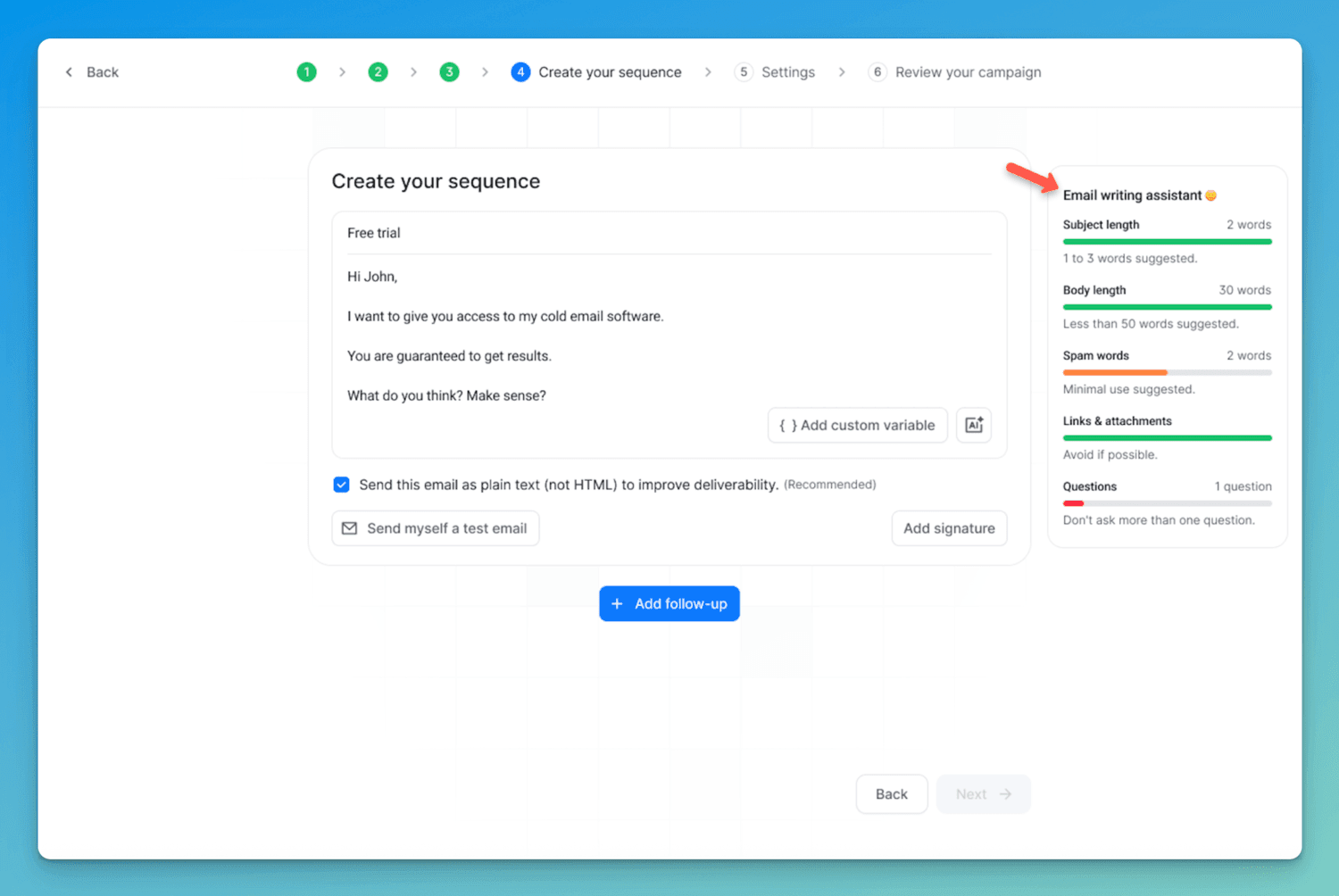Screen dimensions: 1339x896
Task: Click Add signature button
Action: [x=949, y=528]
